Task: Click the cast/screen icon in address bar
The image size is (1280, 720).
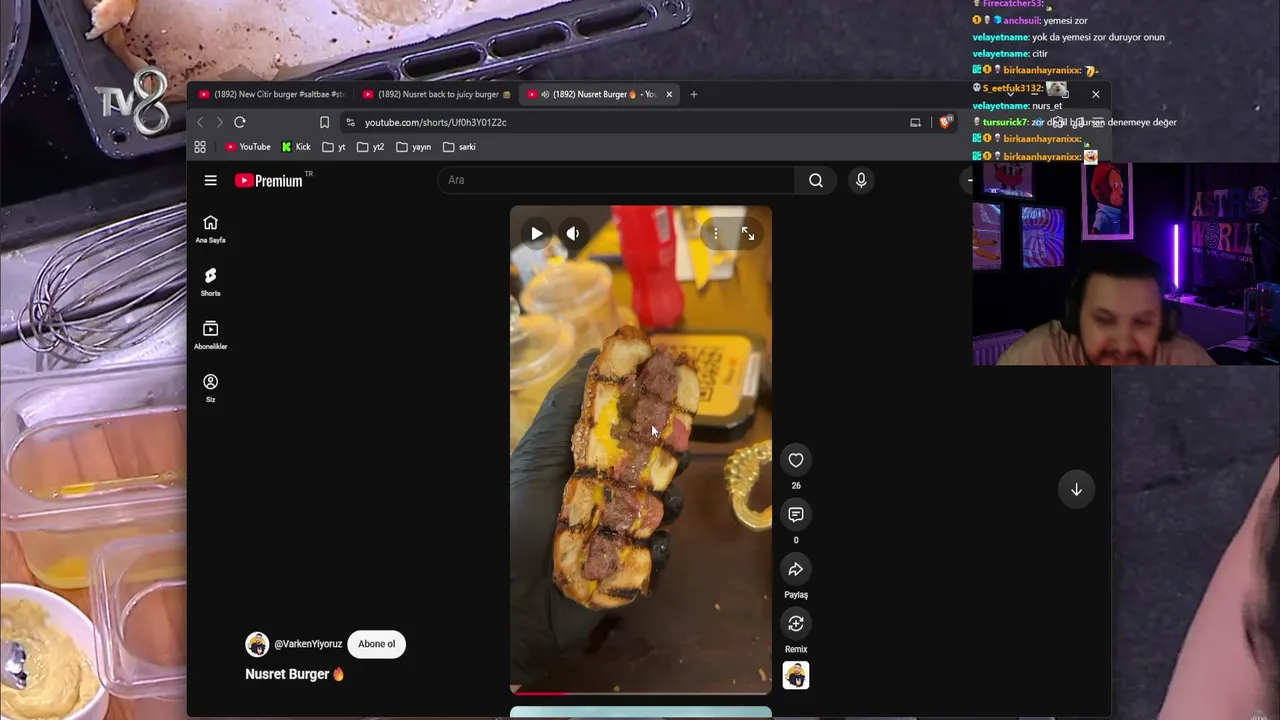Action: [915, 122]
